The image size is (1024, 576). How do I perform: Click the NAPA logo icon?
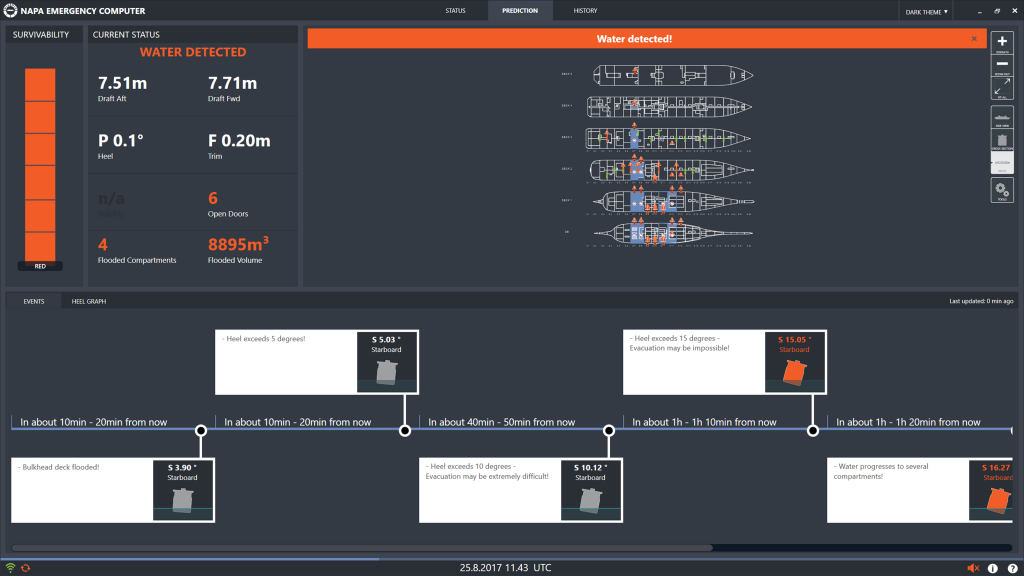pos(10,10)
